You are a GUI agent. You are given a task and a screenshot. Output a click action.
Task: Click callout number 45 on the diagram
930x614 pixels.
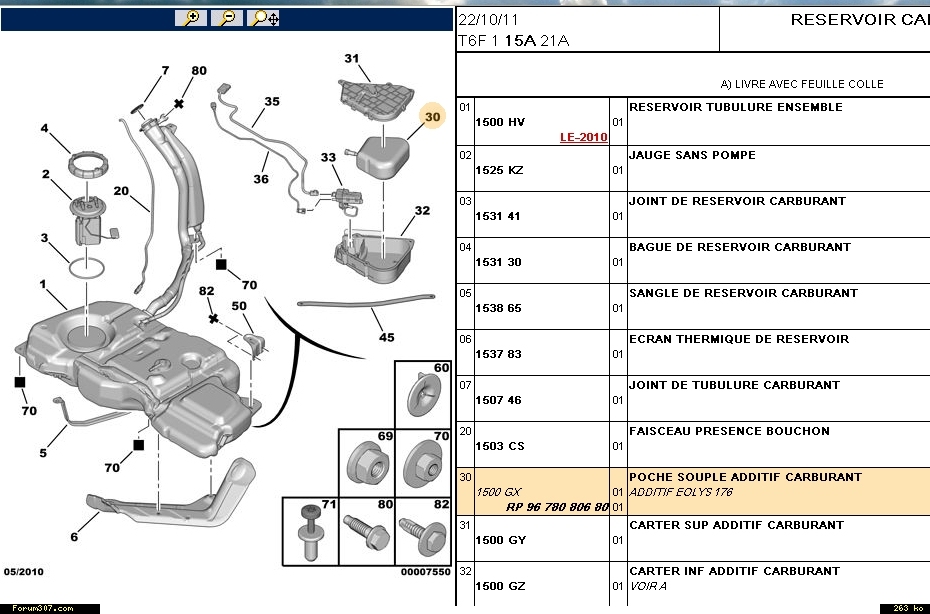tap(386, 337)
